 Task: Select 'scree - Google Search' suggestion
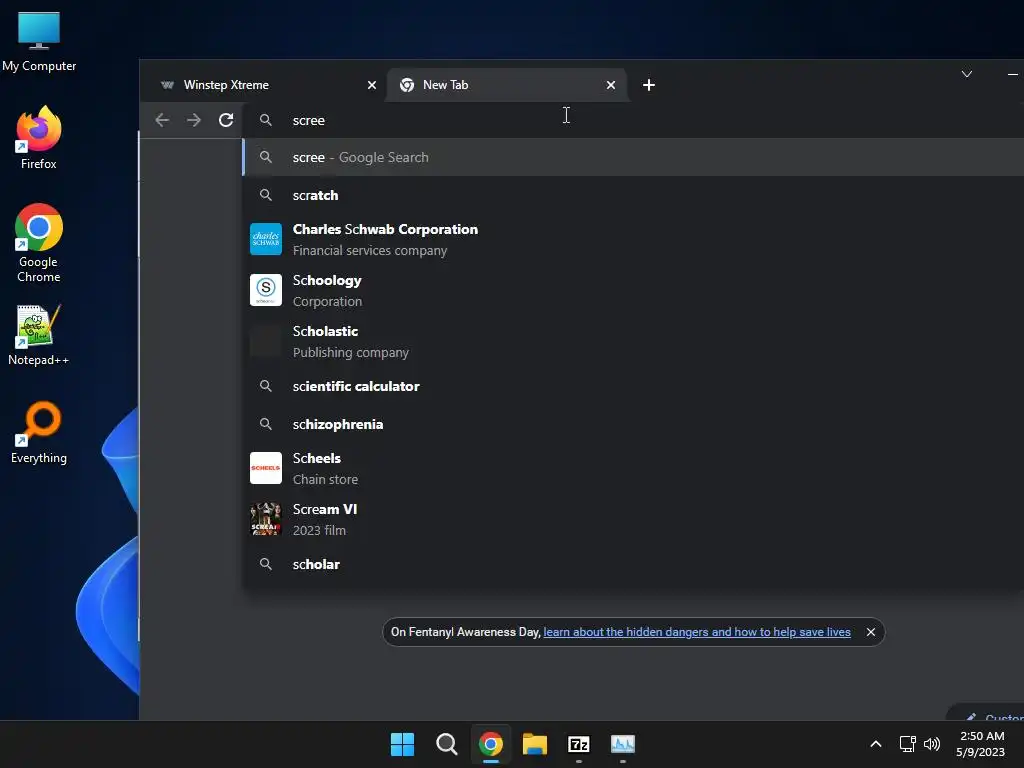pyautogui.click(x=633, y=157)
